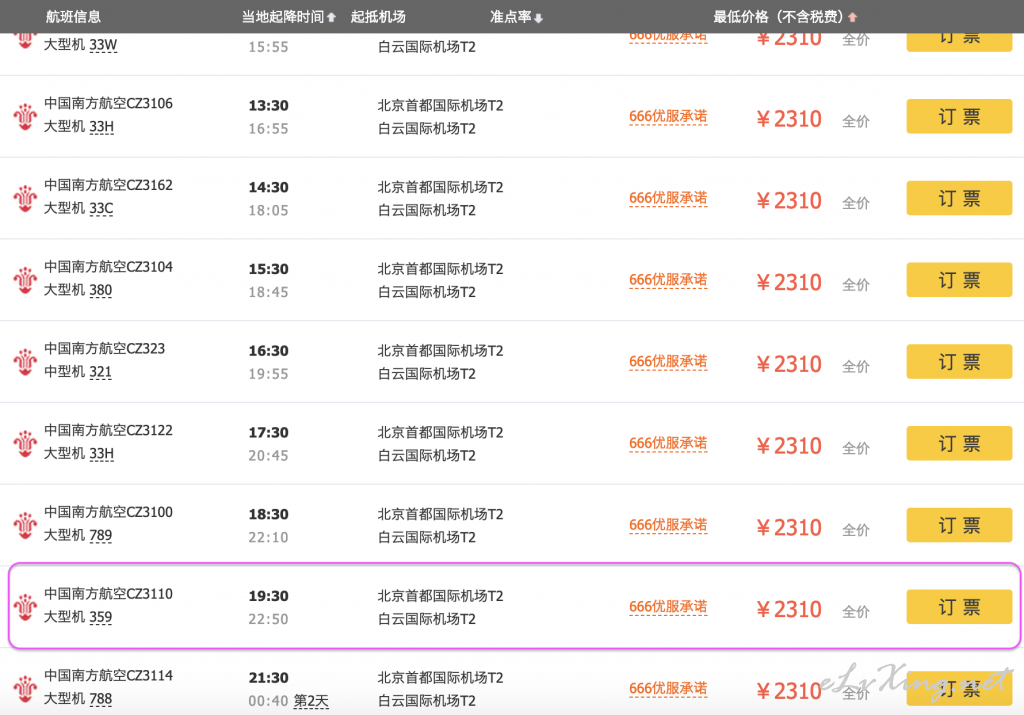This screenshot has height=715, width=1024.
Task: Click departure time 19:30
Action: click(268, 596)
